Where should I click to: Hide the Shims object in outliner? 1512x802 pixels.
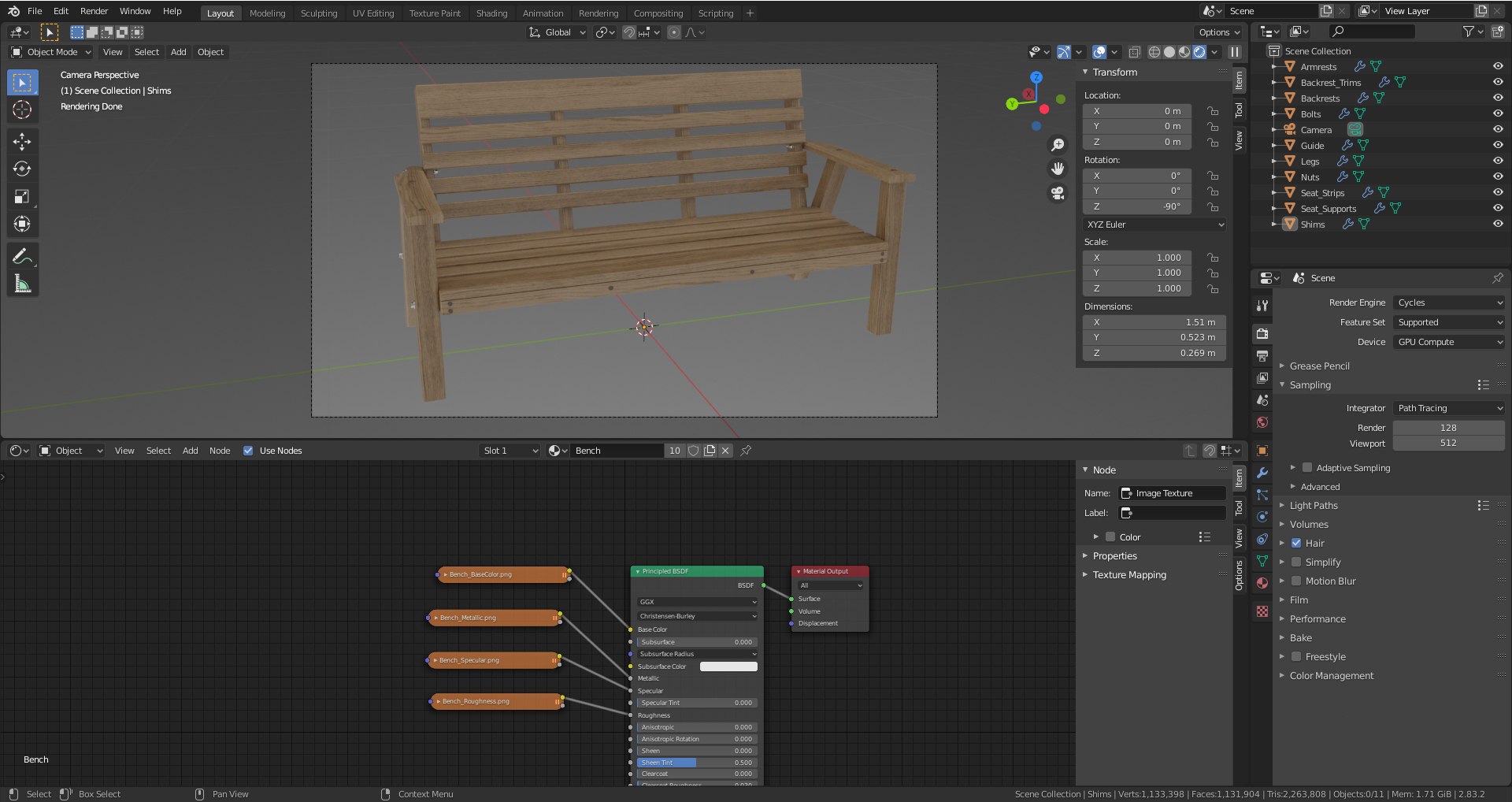[1498, 225]
